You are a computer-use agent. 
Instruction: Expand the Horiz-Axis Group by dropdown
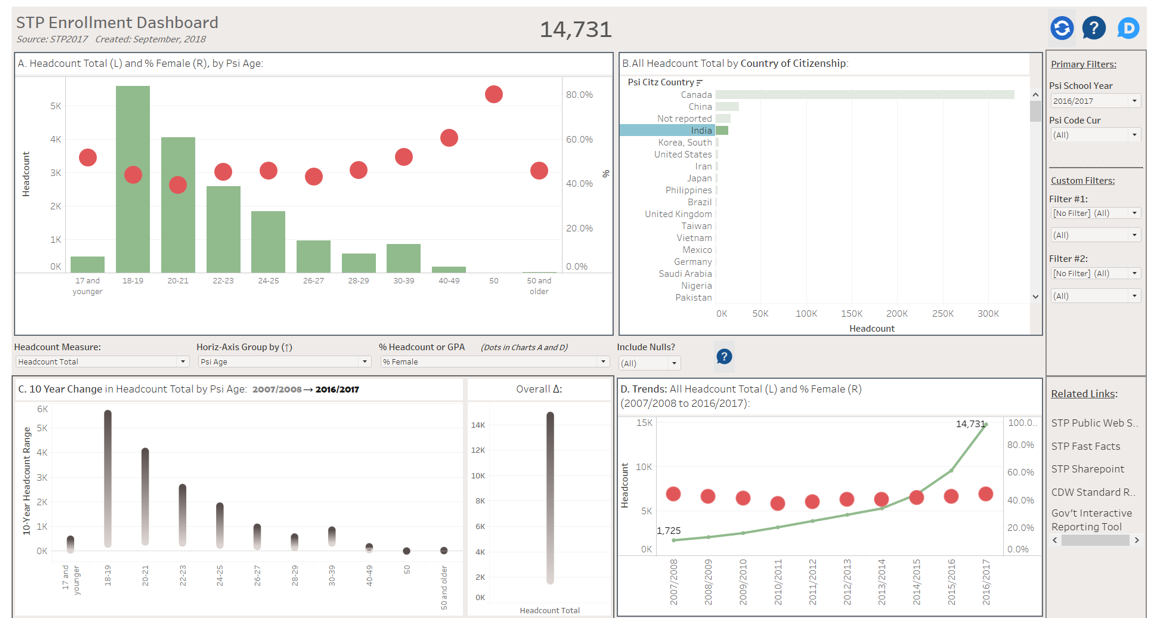pyautogui.click(x=283, y=362)
